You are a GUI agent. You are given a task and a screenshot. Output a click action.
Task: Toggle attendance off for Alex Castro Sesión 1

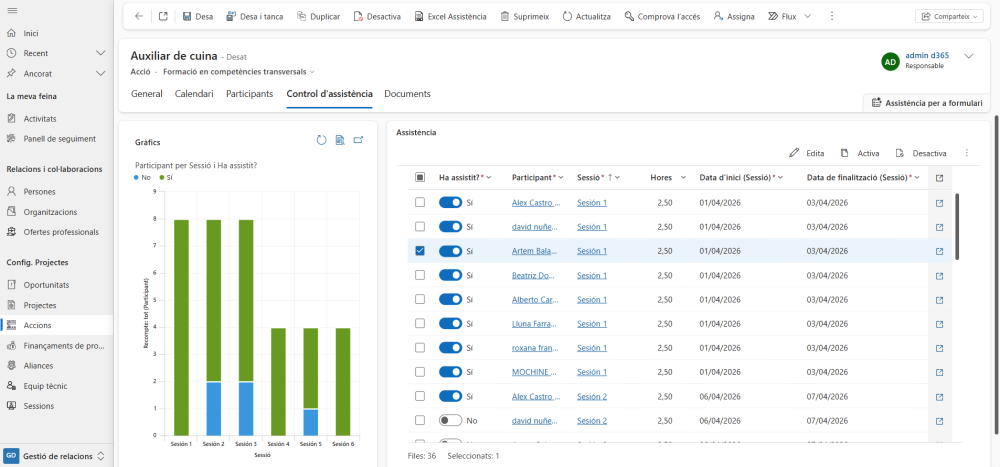tap(450, 203)
